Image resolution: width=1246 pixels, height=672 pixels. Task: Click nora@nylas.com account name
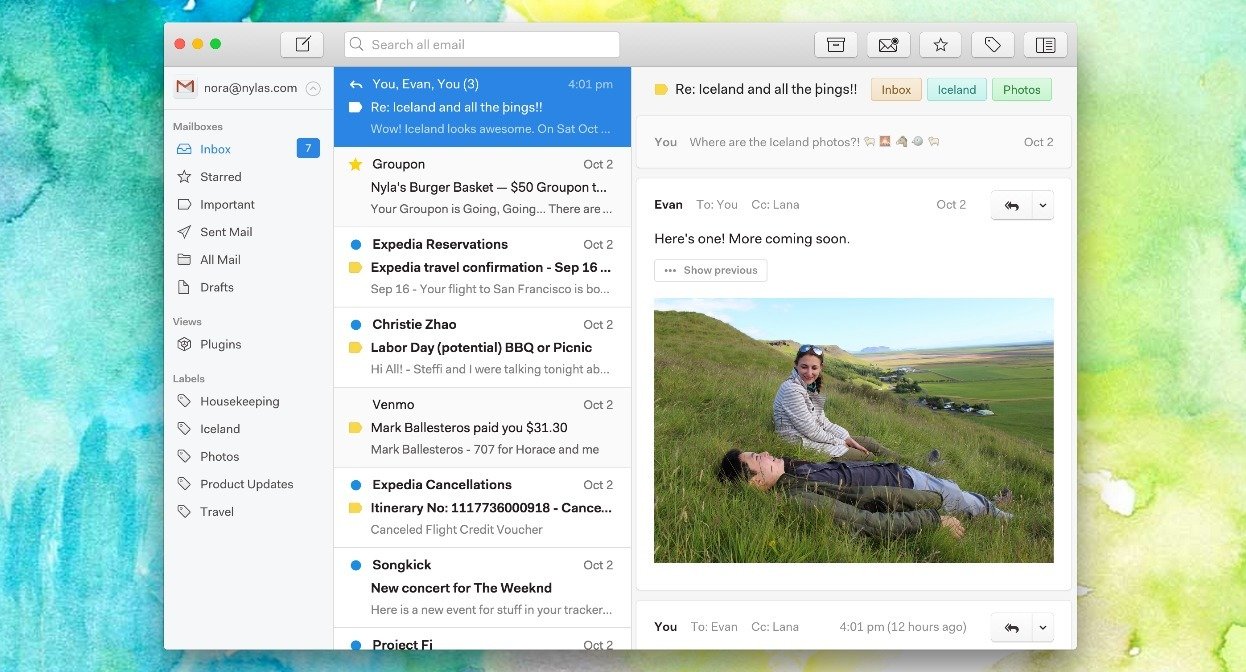pos(251,88)
